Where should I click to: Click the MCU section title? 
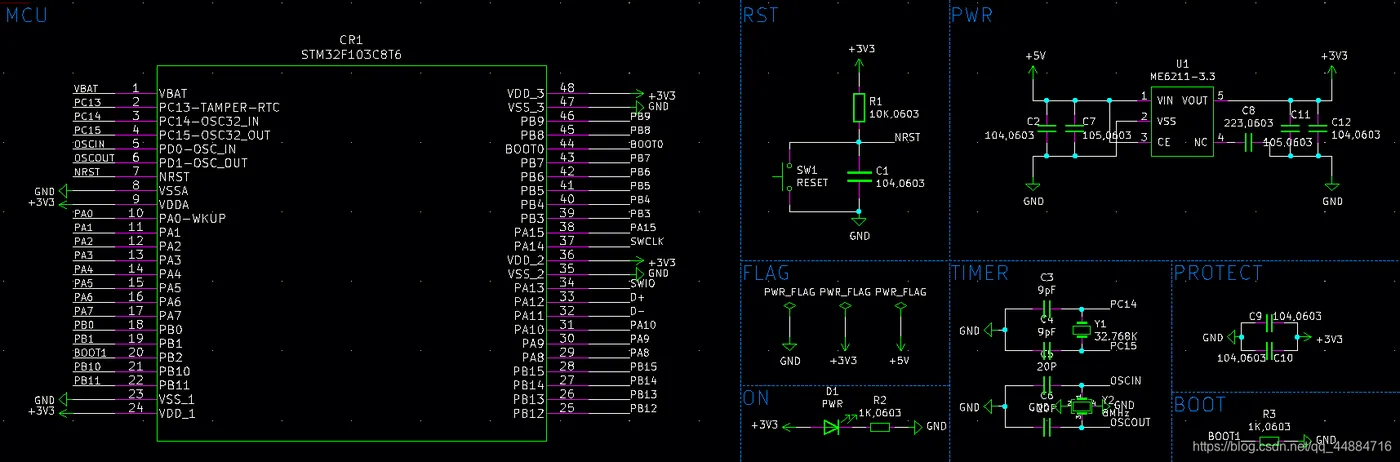pos(27,15)
